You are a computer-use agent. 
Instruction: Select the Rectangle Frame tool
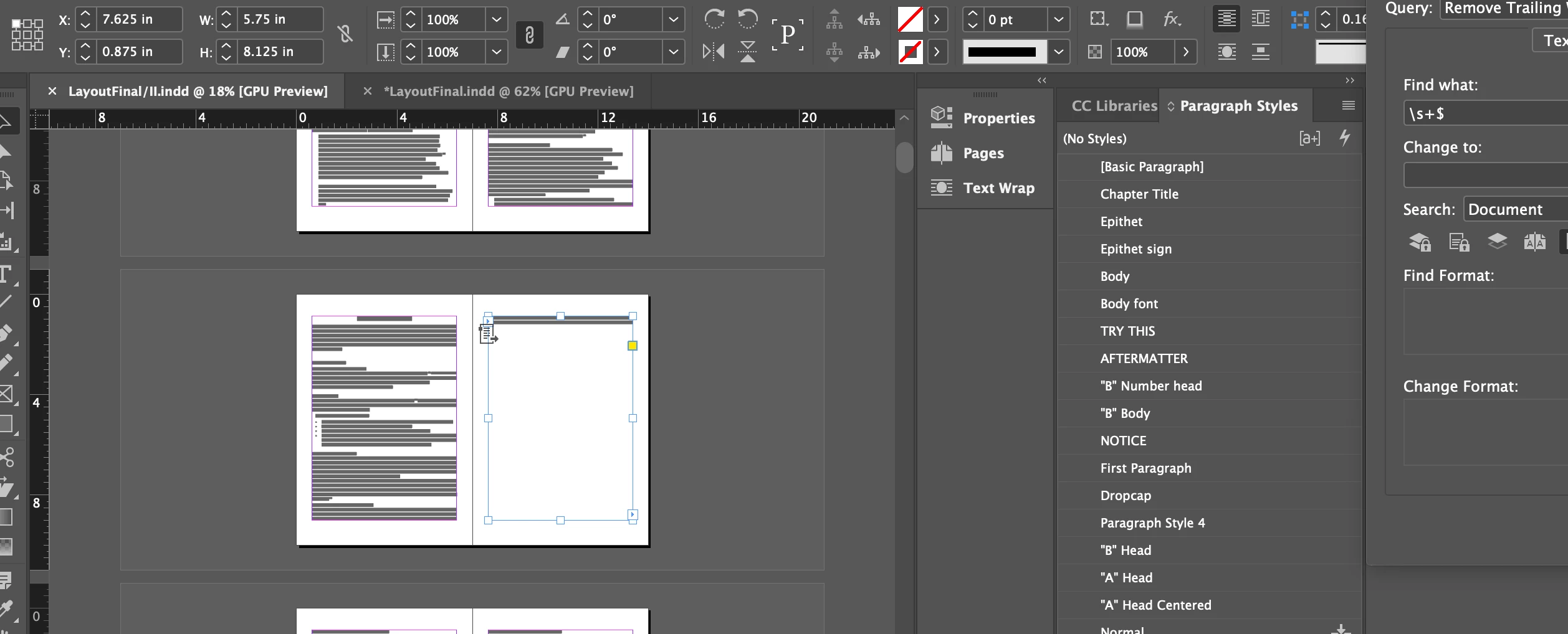click(x=7, y=394)
